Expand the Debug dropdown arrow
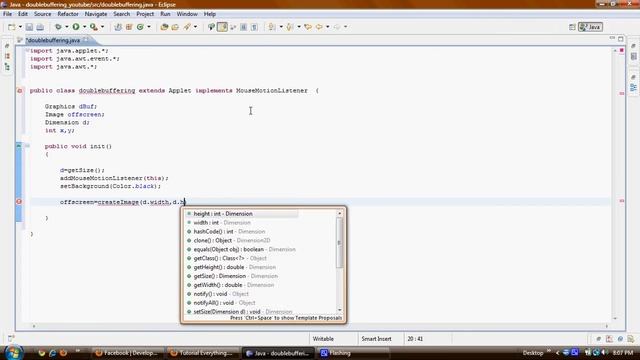This screenshot has height=360, width=640. (67, 27)
